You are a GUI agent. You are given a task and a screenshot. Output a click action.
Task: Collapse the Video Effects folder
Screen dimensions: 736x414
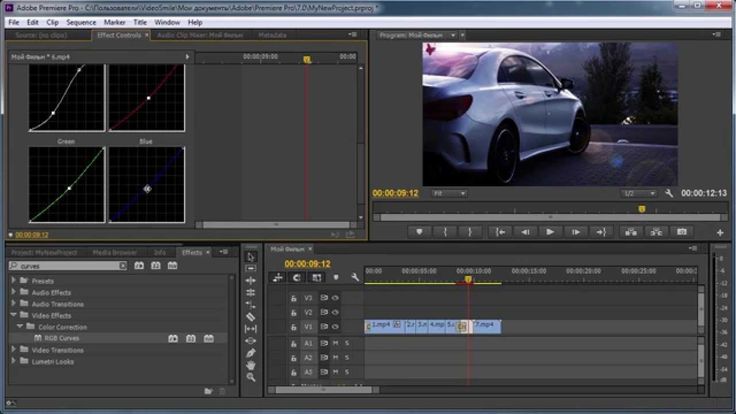[x=14, y=315]
